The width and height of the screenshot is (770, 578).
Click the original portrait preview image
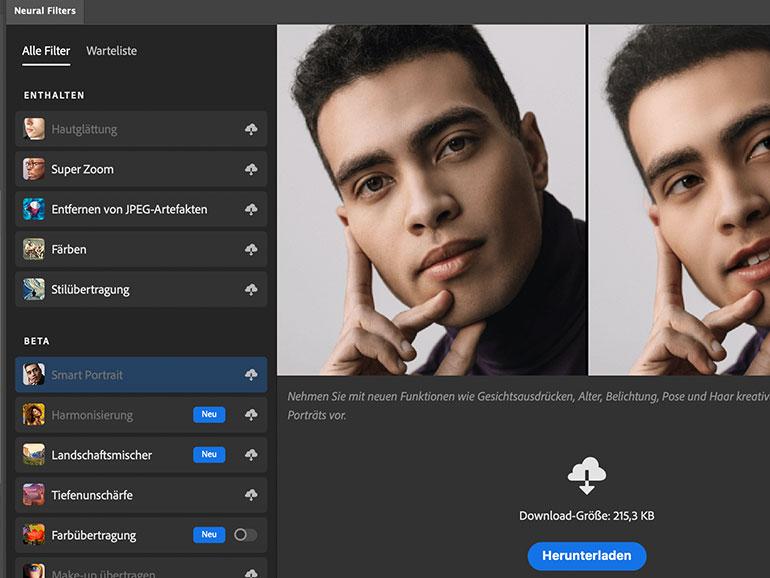[430, 200]
